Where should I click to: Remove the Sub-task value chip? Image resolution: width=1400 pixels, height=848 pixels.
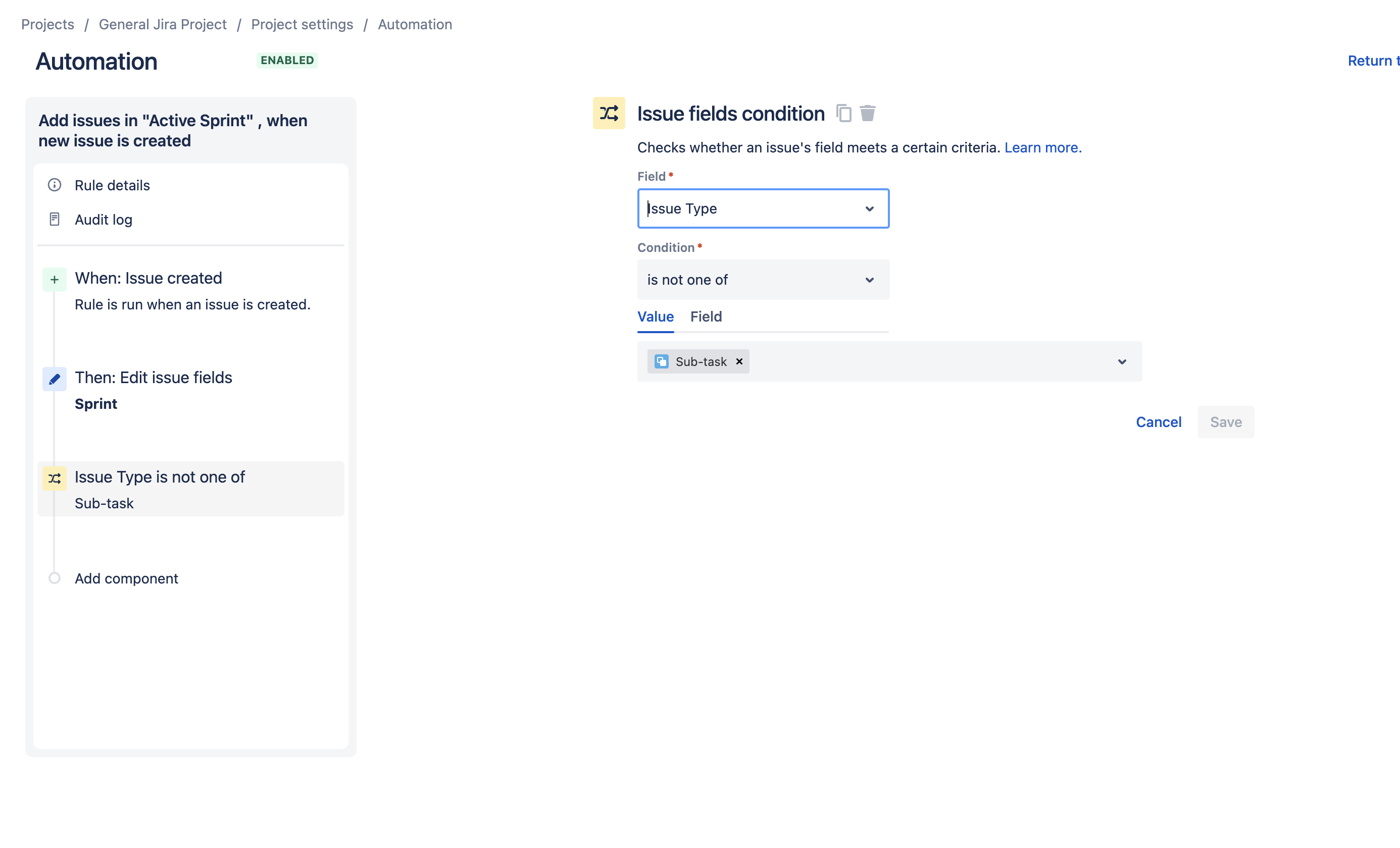coord(739,361)
